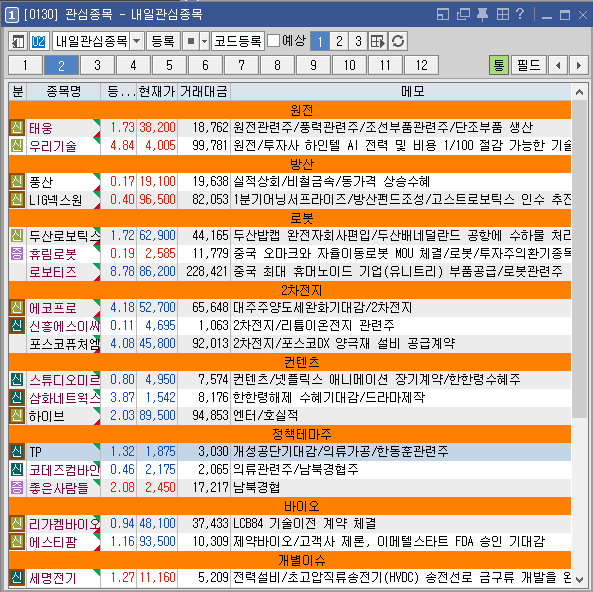Switch to group tab 1
This screenshot has width=593, height=592.
coord(25,65)
